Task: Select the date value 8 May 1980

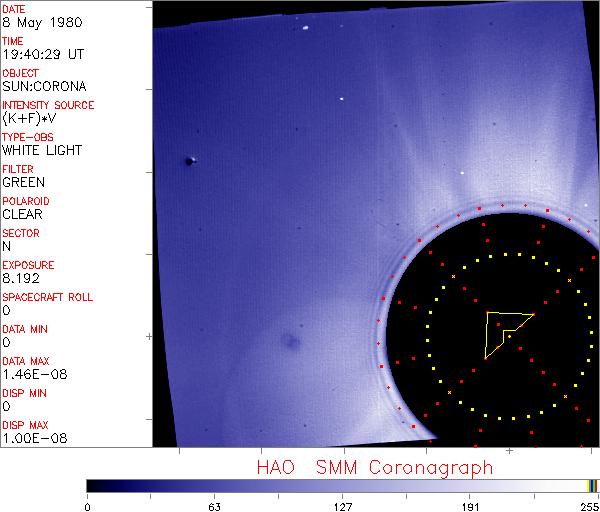Action: pyautogui.click(x=36, y=22)
